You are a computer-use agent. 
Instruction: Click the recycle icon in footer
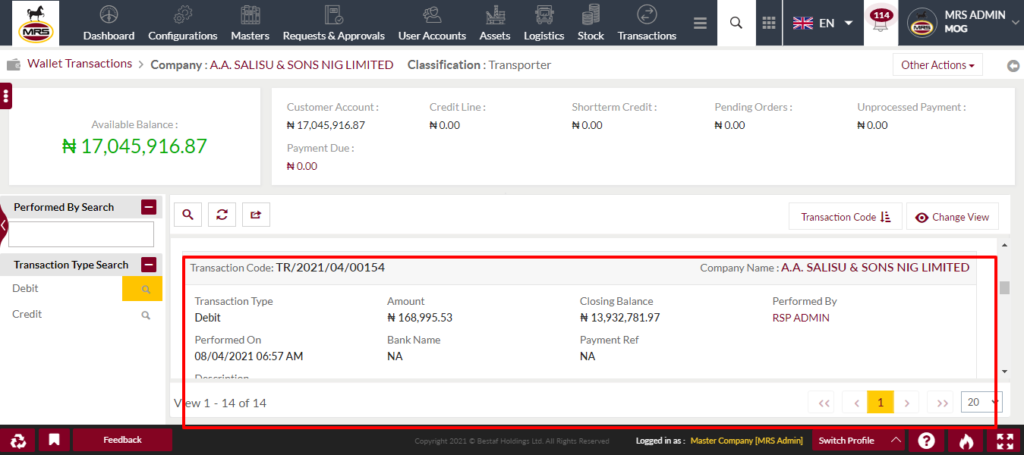click(18, 440)
